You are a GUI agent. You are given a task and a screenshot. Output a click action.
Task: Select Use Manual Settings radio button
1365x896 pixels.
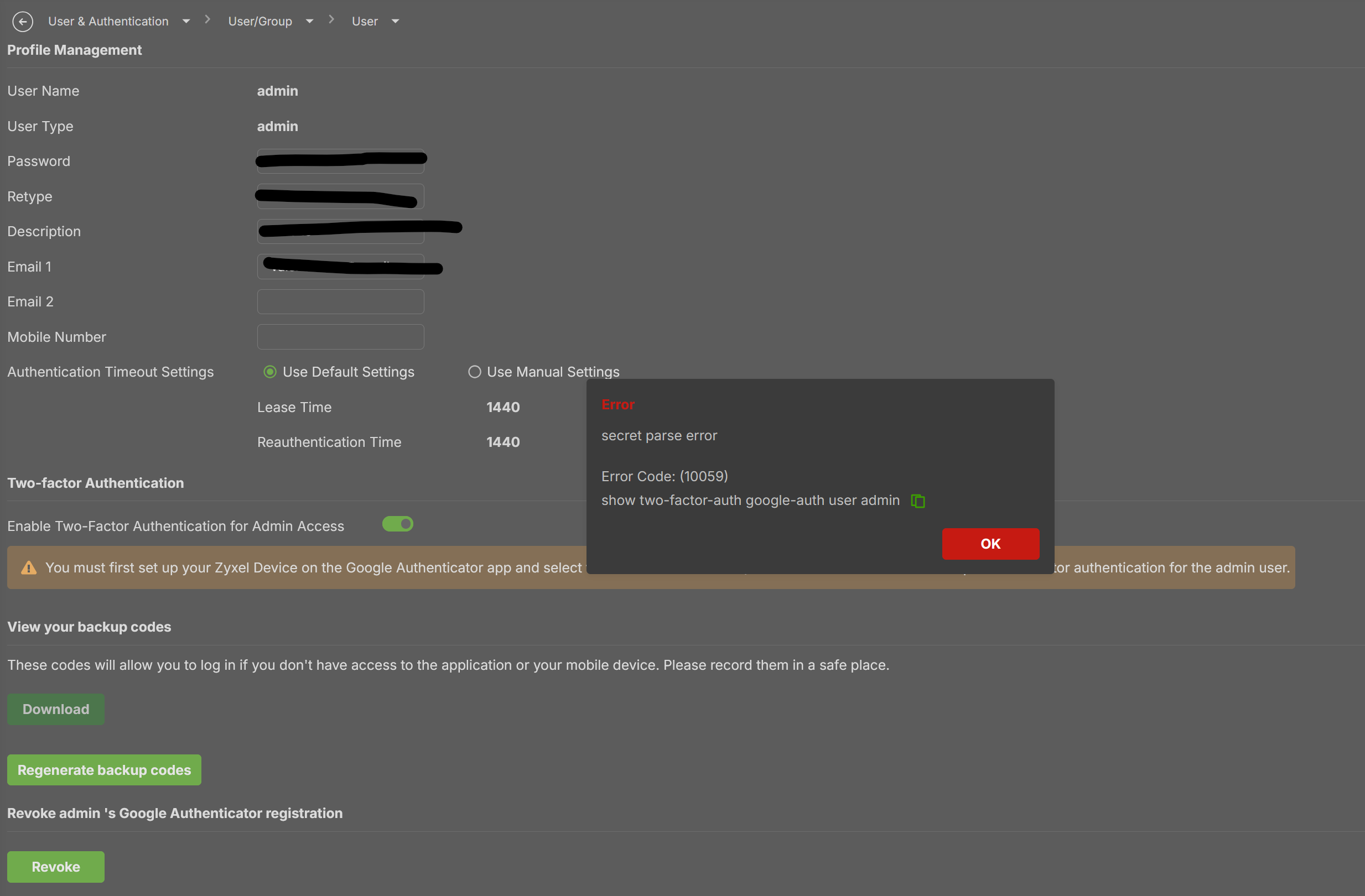pos(474,372)
